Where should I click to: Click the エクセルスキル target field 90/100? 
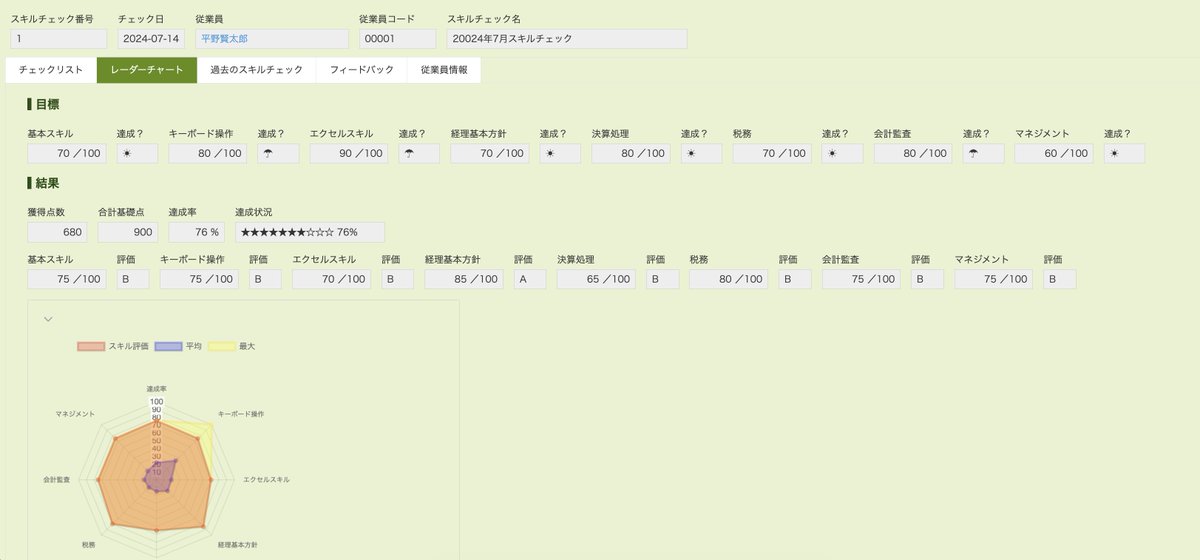349,154
